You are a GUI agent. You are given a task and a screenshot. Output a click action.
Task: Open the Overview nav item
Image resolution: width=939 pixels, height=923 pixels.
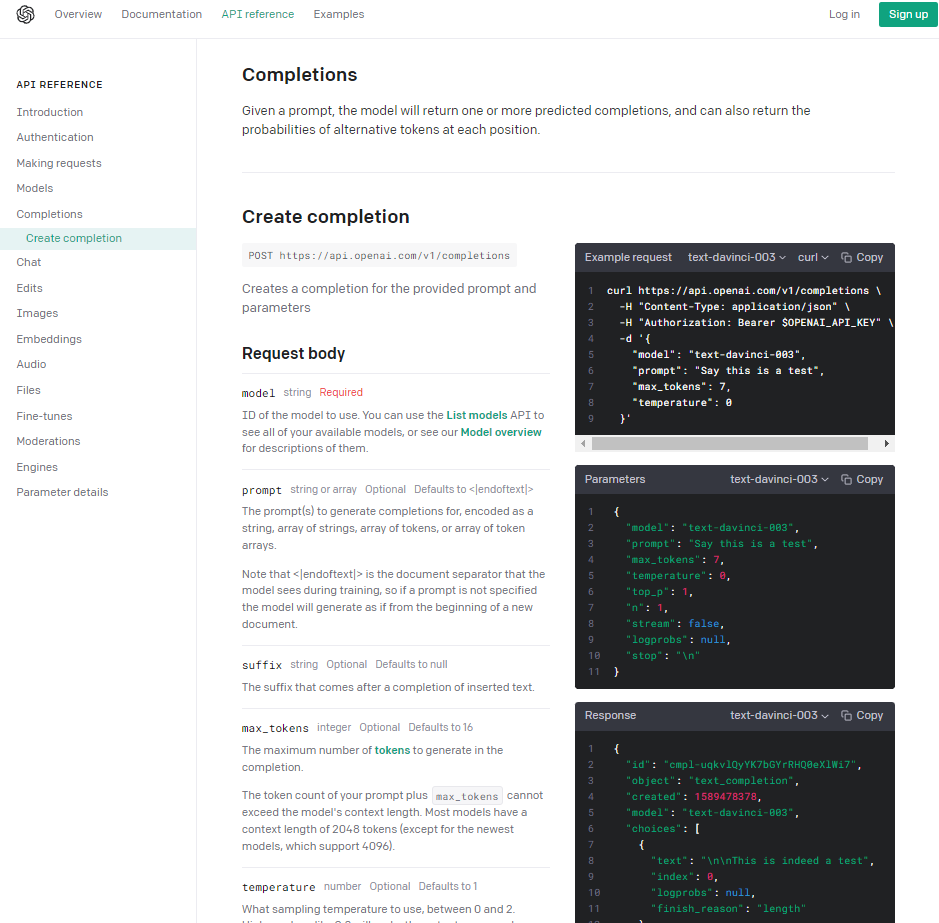coord(78,14)
